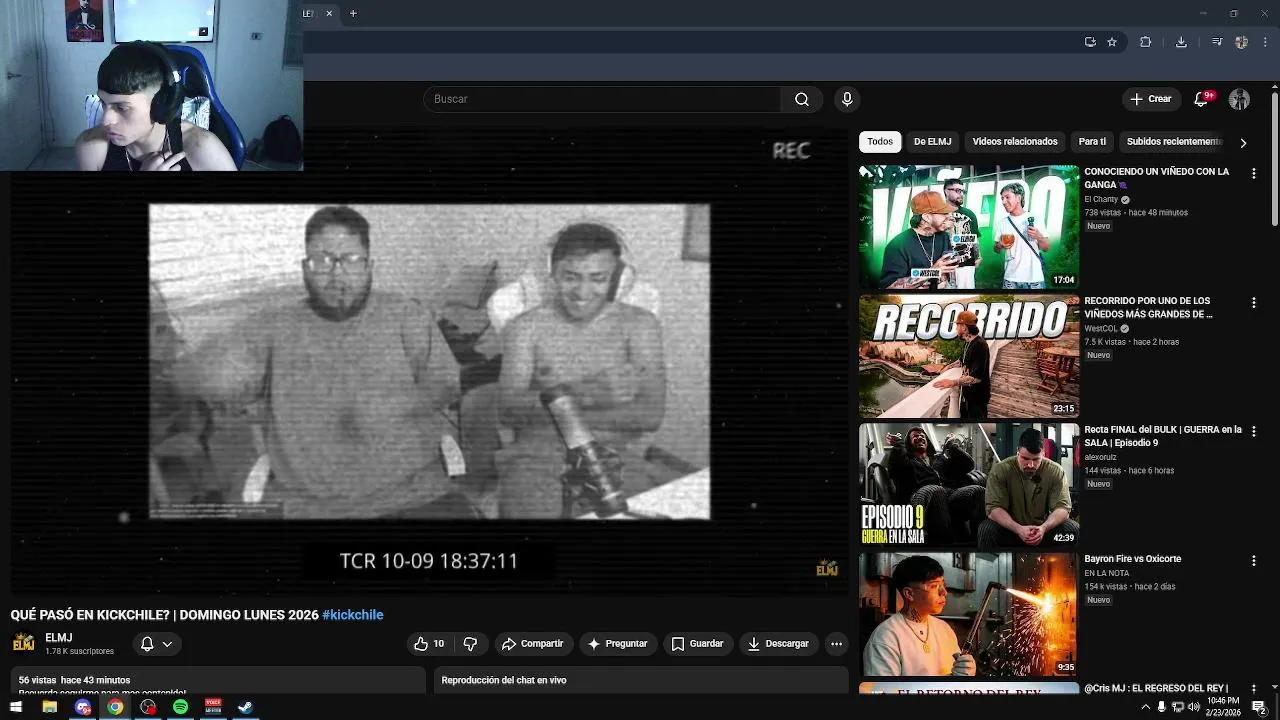Open the Windows notification center

click(1259, 707)
